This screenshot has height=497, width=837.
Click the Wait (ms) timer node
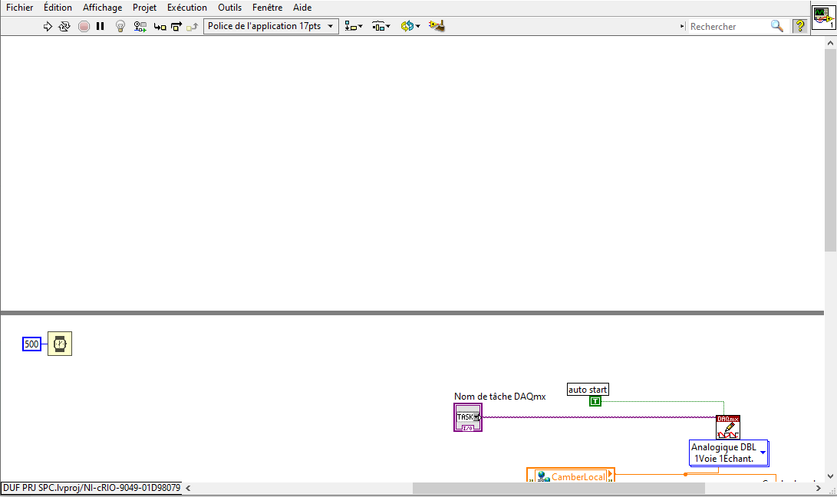60,344
